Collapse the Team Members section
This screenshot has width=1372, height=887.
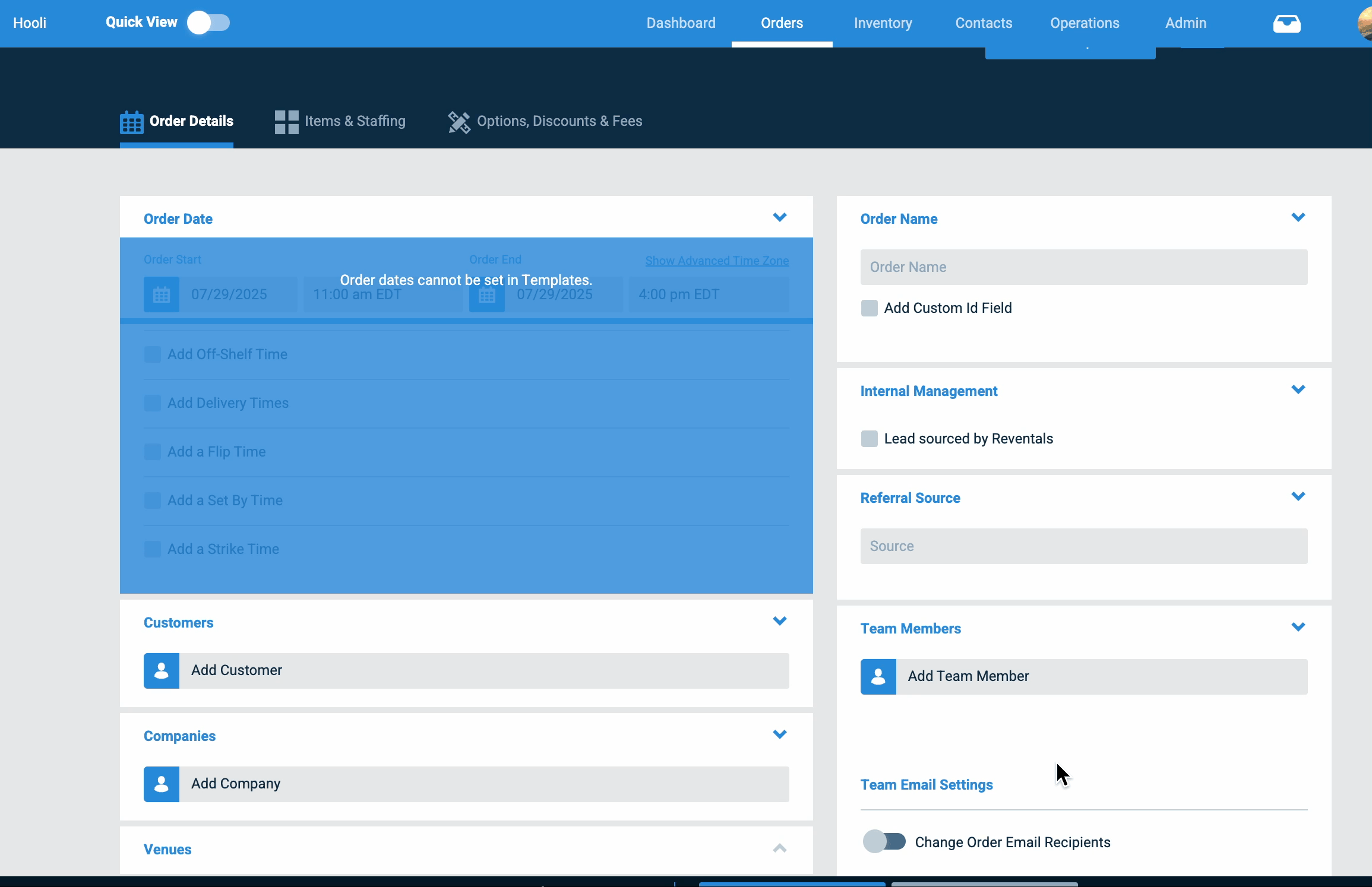point(1298,627)
